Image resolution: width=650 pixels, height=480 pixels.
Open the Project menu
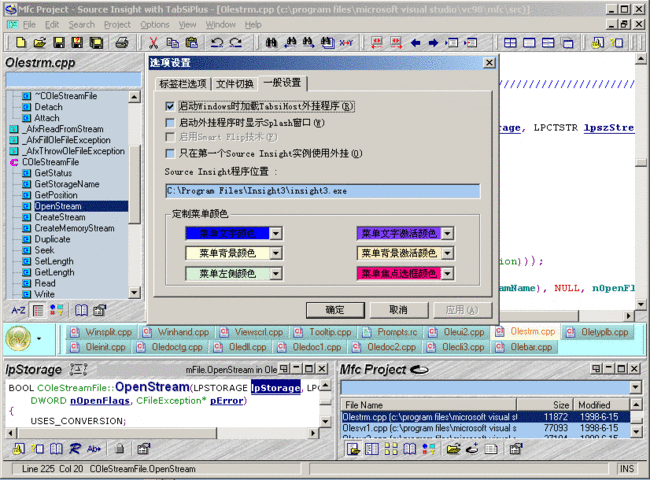tap(117, 25)
